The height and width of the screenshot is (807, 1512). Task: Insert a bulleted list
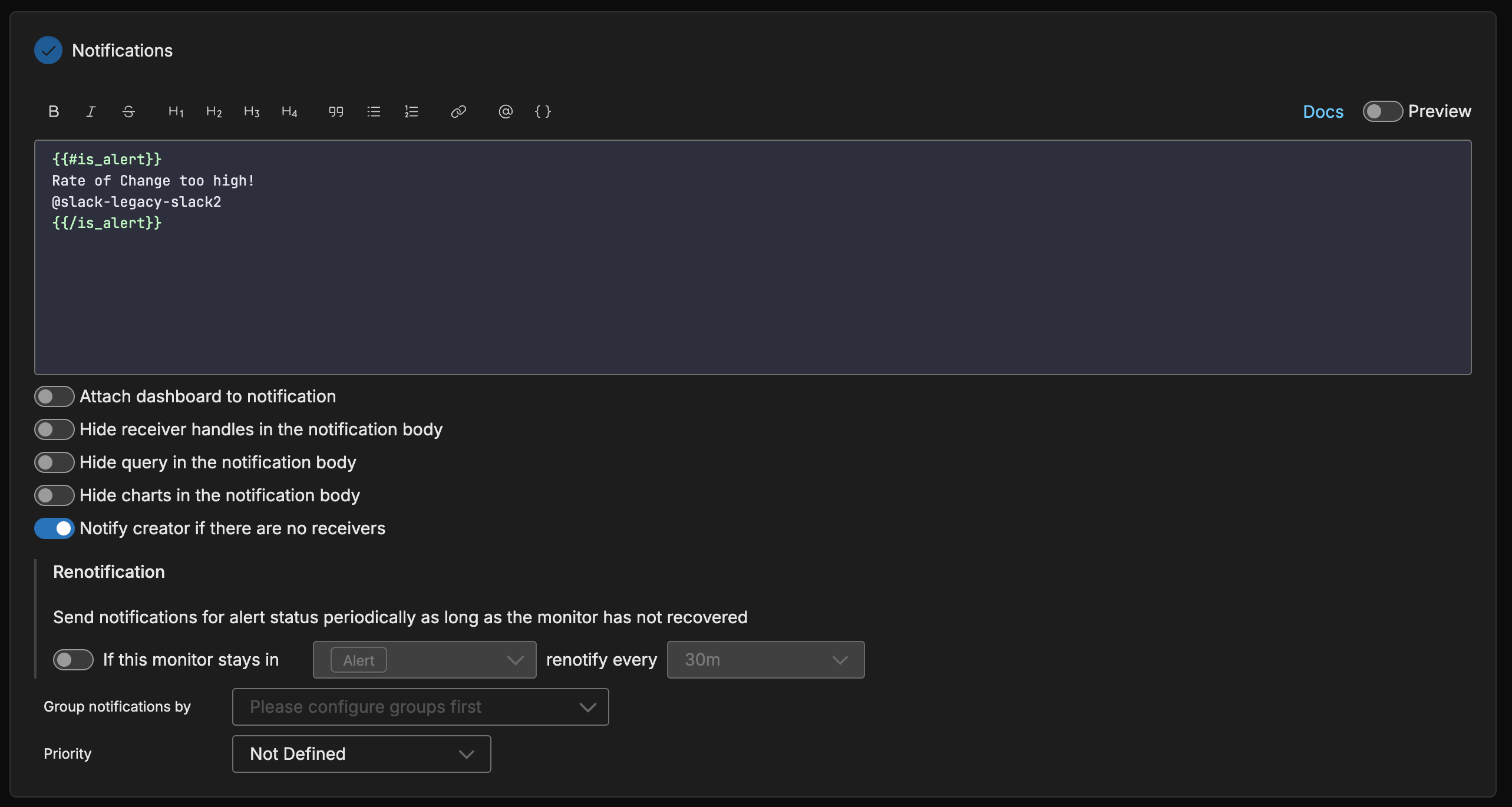point(374,111)
